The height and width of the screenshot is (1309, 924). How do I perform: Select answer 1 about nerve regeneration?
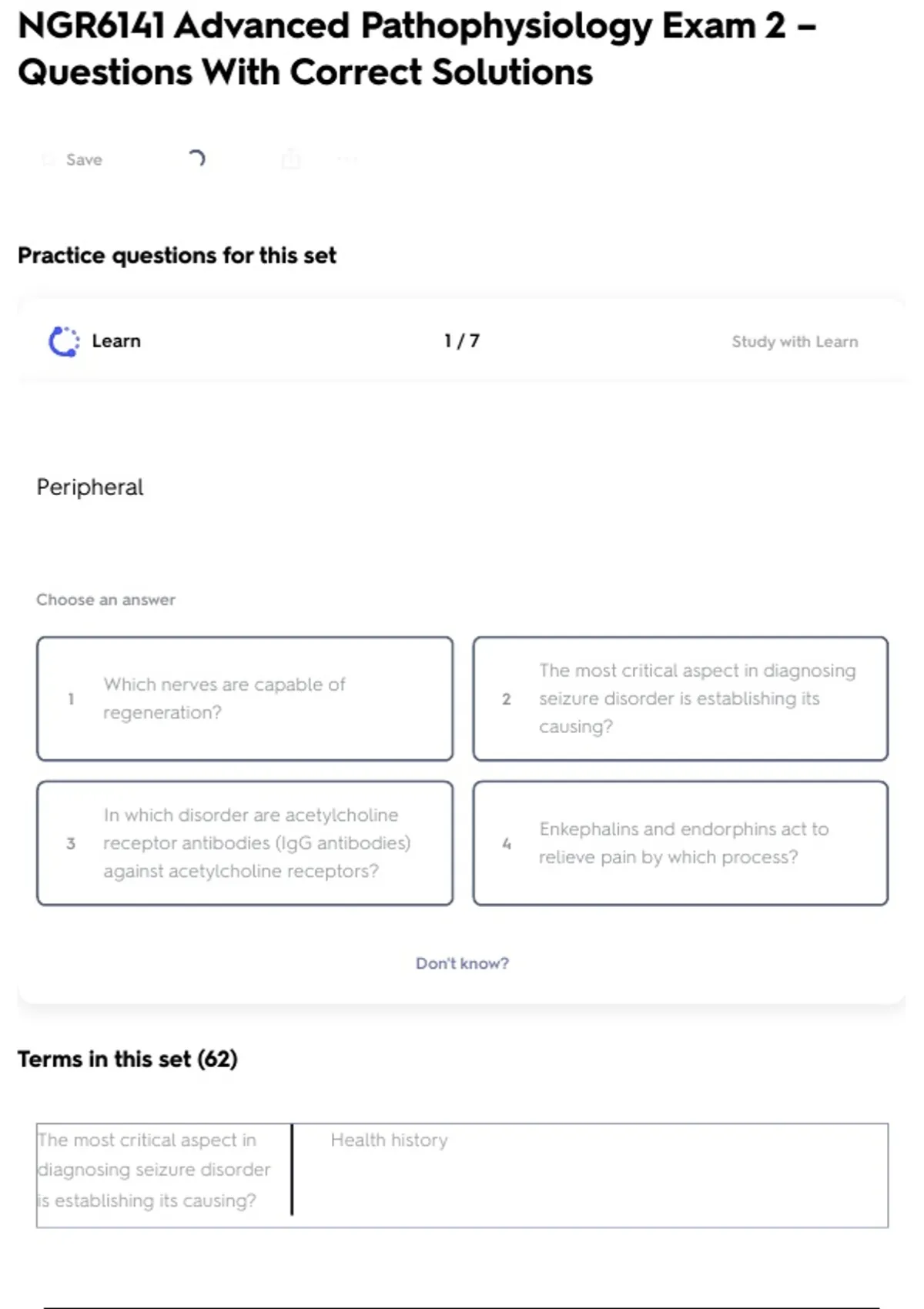click(x=245, y=698)
